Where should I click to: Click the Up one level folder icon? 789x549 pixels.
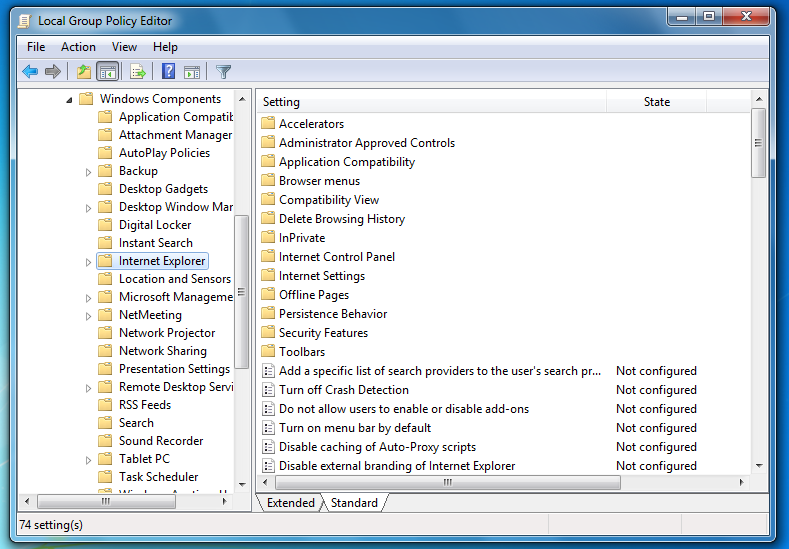pos(84,72)
